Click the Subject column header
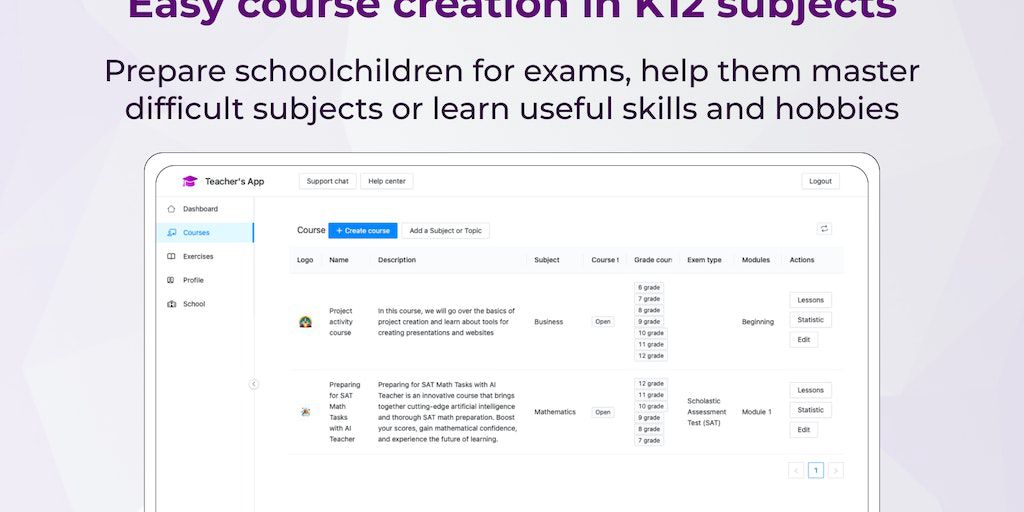The height and width of the screenshot is (512, 1024). coord(547,260)
